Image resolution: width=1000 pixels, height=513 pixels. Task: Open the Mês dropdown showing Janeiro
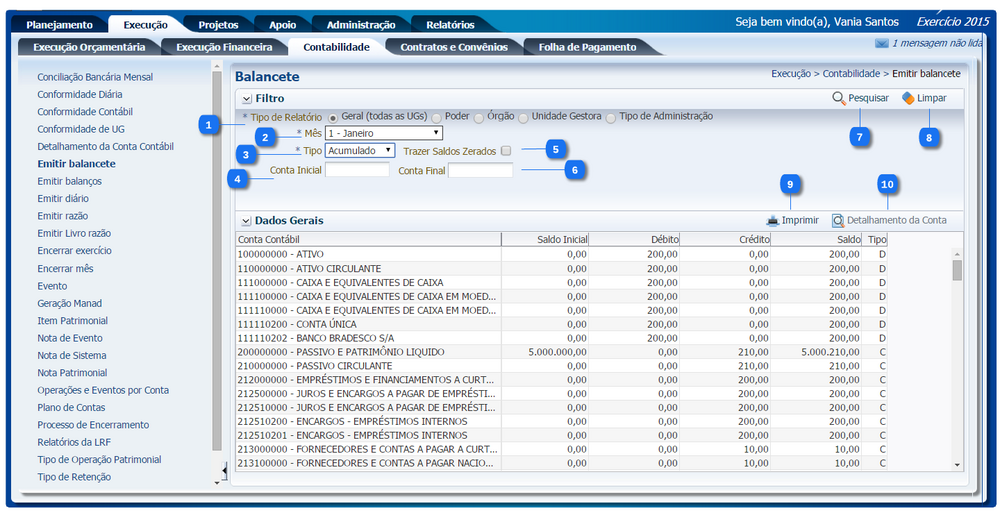coord(384,133)
